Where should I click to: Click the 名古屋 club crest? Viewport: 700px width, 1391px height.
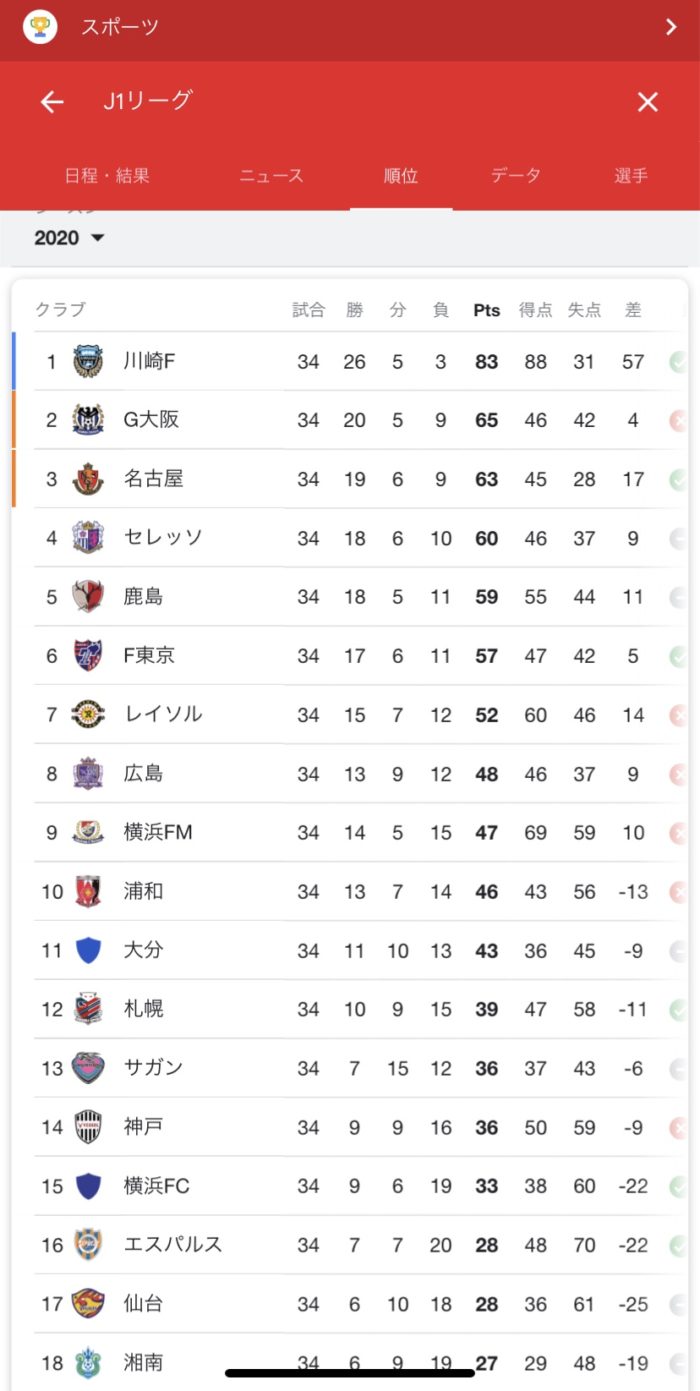click(x=88, y=479)
